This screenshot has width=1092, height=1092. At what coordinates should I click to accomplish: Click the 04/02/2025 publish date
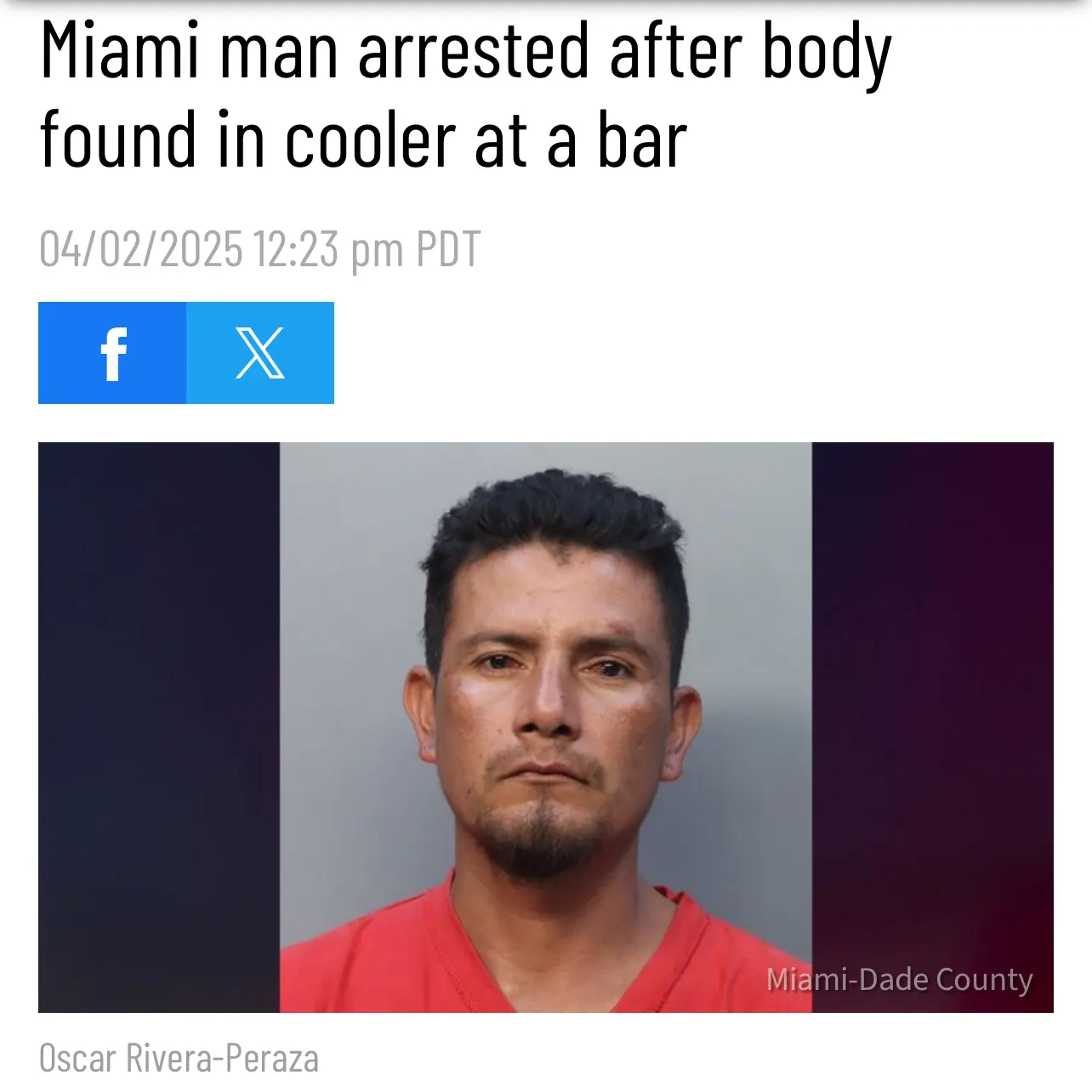click(141, 249)
